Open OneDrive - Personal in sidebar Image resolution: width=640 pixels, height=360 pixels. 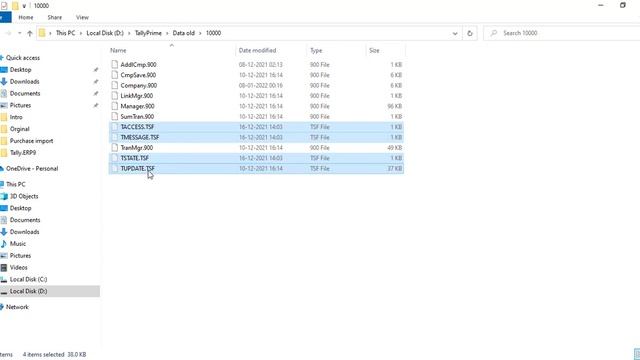(x=32, y=169)
